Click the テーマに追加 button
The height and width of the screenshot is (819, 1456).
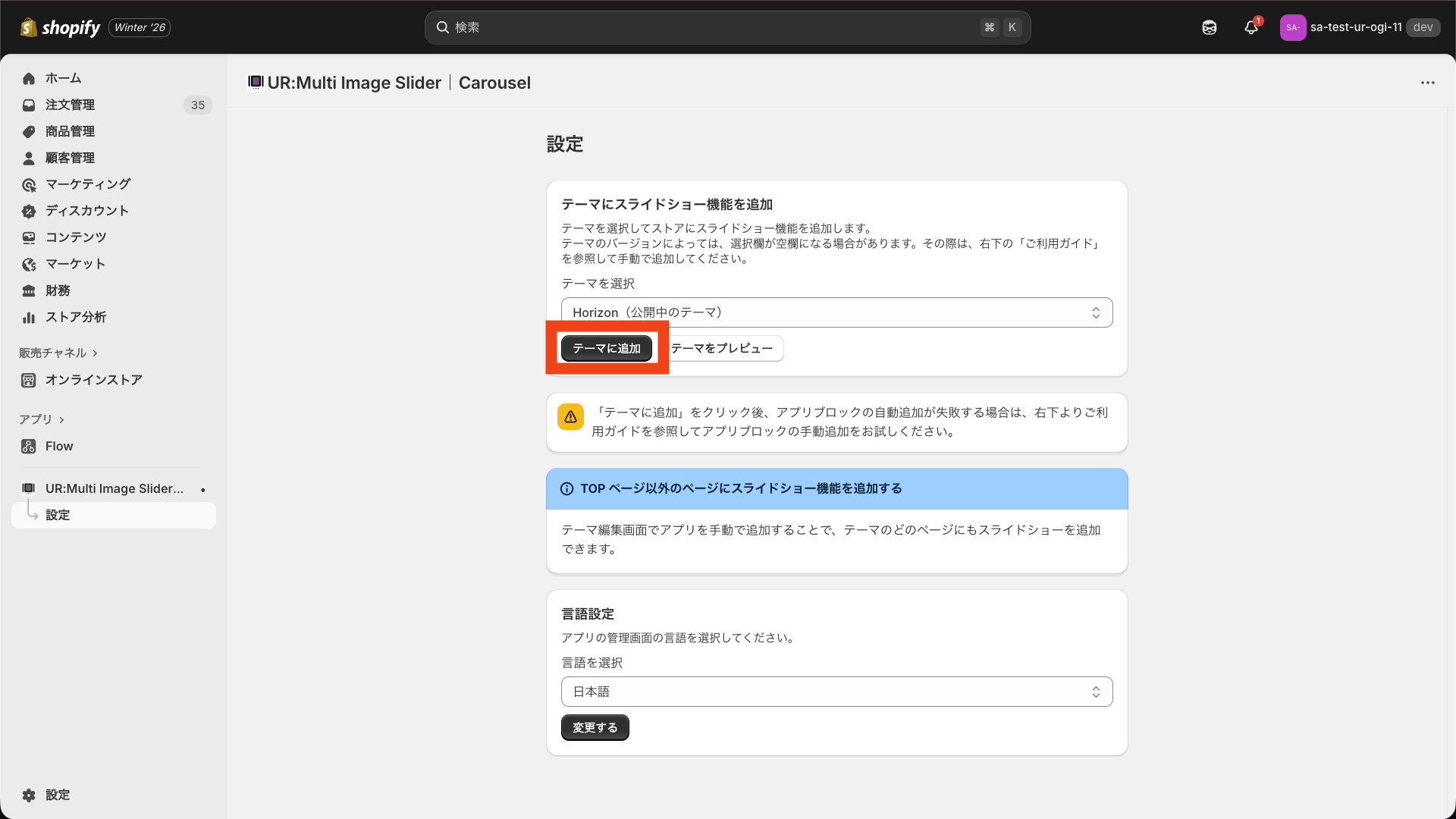tap(606, 348)
